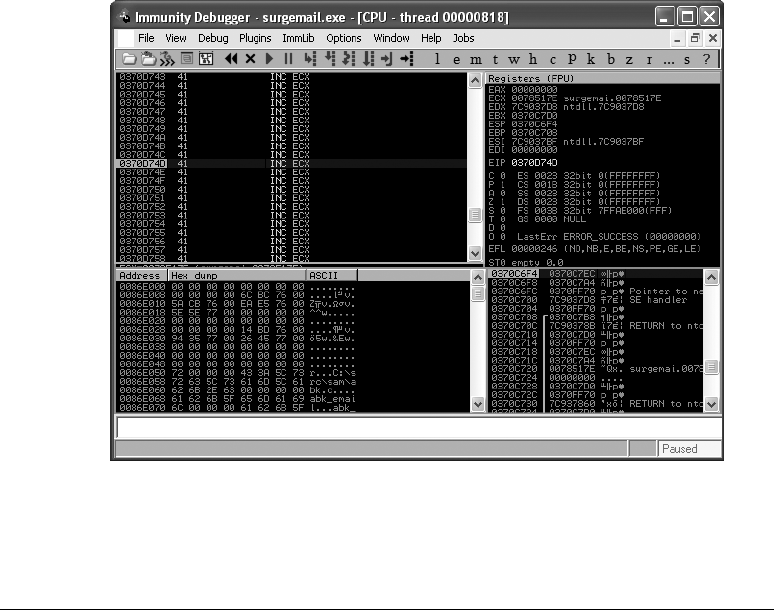Image resolution: width=774 pixels, height=610 pixels.
Task: Show Log window with l button
Action: [437, 59]
